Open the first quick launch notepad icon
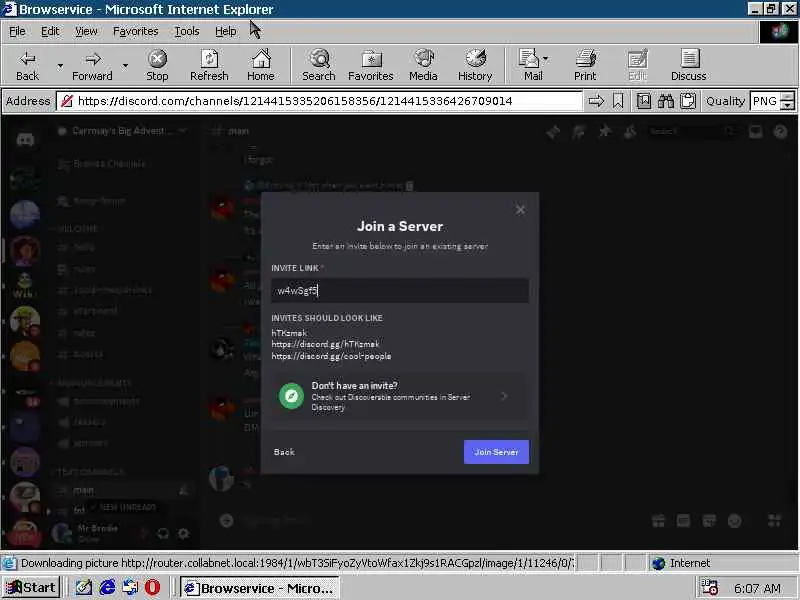Viewport: 800px width, 600px height. [84, 588]
